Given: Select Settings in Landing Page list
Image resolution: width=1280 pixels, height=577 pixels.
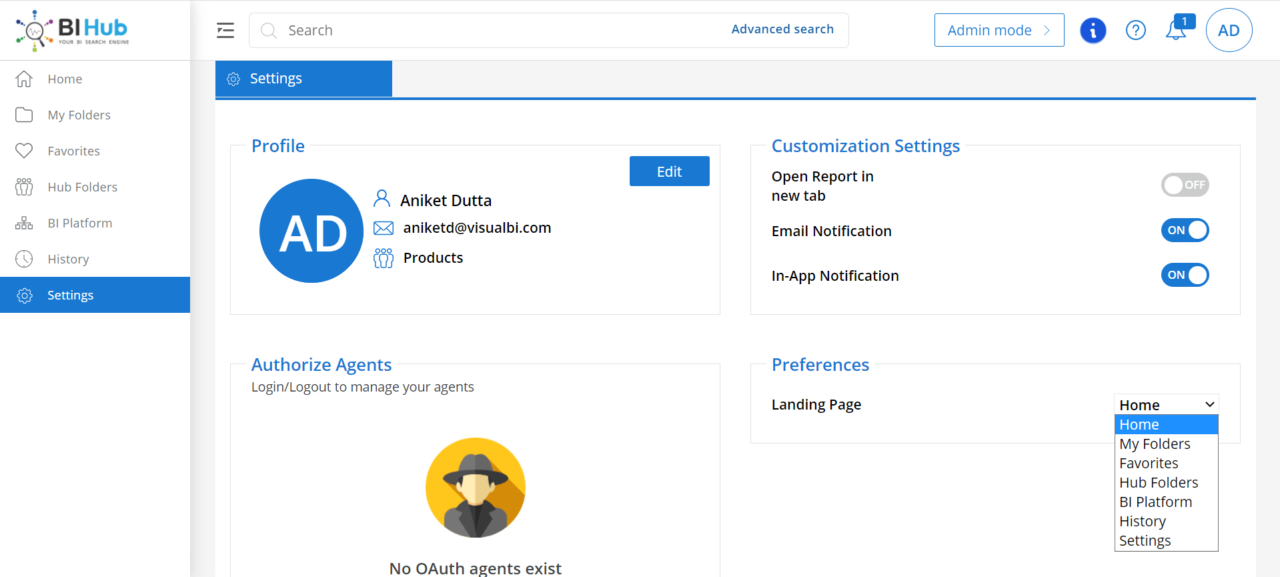Looking at the screenshot, I should click(x=1167, y=540).
